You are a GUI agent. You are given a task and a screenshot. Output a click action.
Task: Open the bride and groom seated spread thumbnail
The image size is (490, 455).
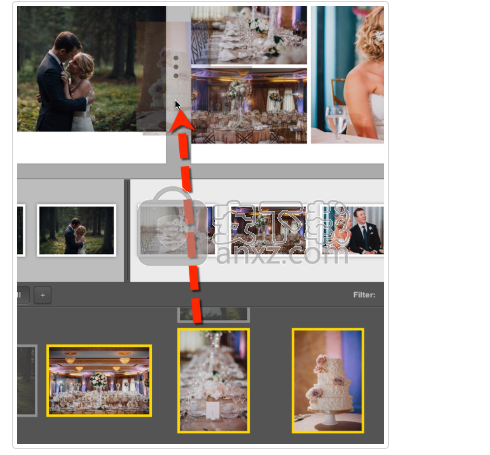pos(353,230)
